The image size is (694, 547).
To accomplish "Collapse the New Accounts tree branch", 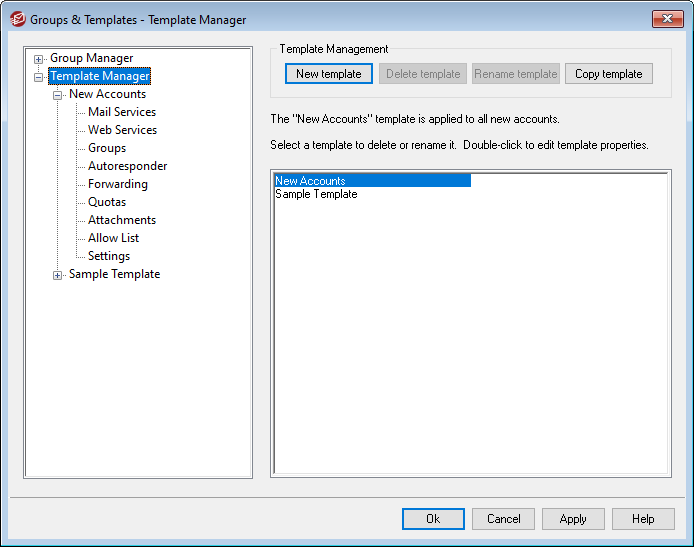I will pyautogui.click(x=58, y=95).
